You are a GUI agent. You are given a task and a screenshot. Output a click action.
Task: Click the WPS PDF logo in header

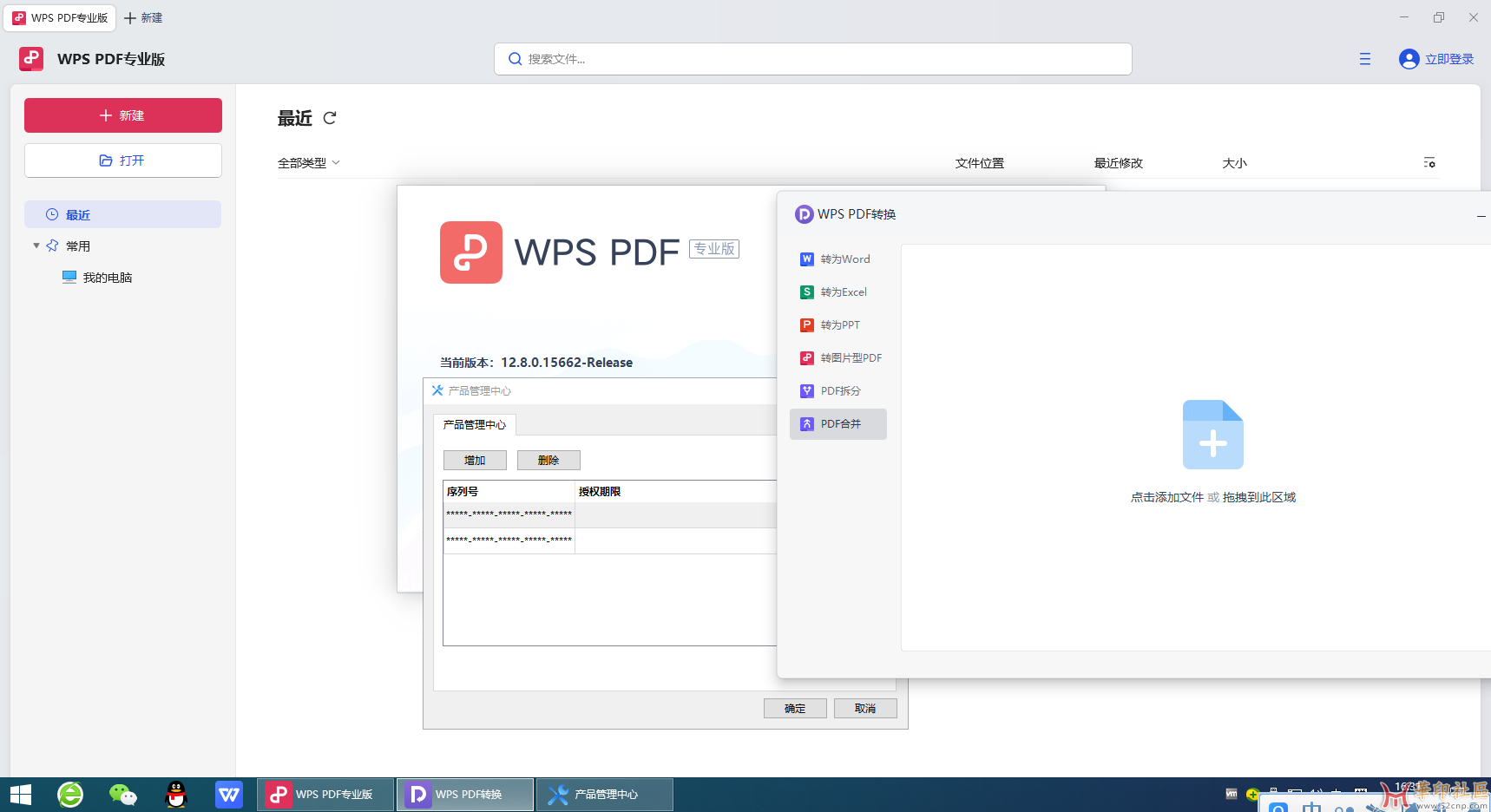point(31,59)
